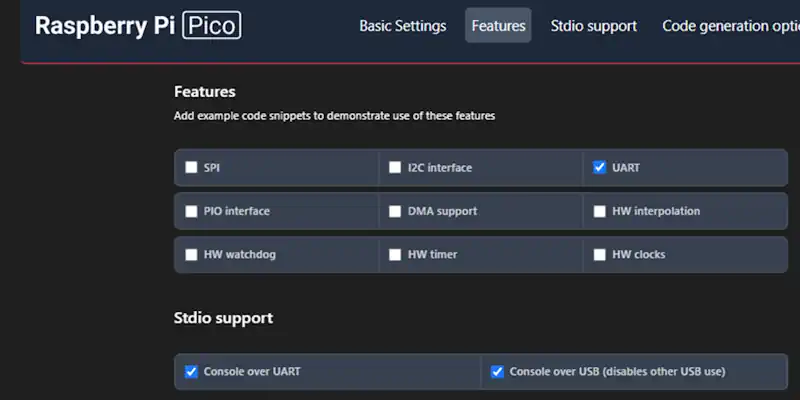Switch to Stdio support tab

(593, 26)
